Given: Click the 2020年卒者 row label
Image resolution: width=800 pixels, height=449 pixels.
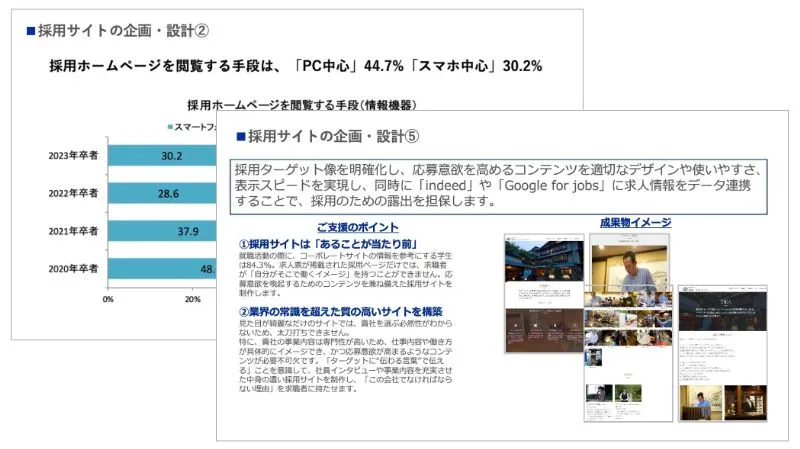Looking at the screenshot, I should (x=73, y=269).
